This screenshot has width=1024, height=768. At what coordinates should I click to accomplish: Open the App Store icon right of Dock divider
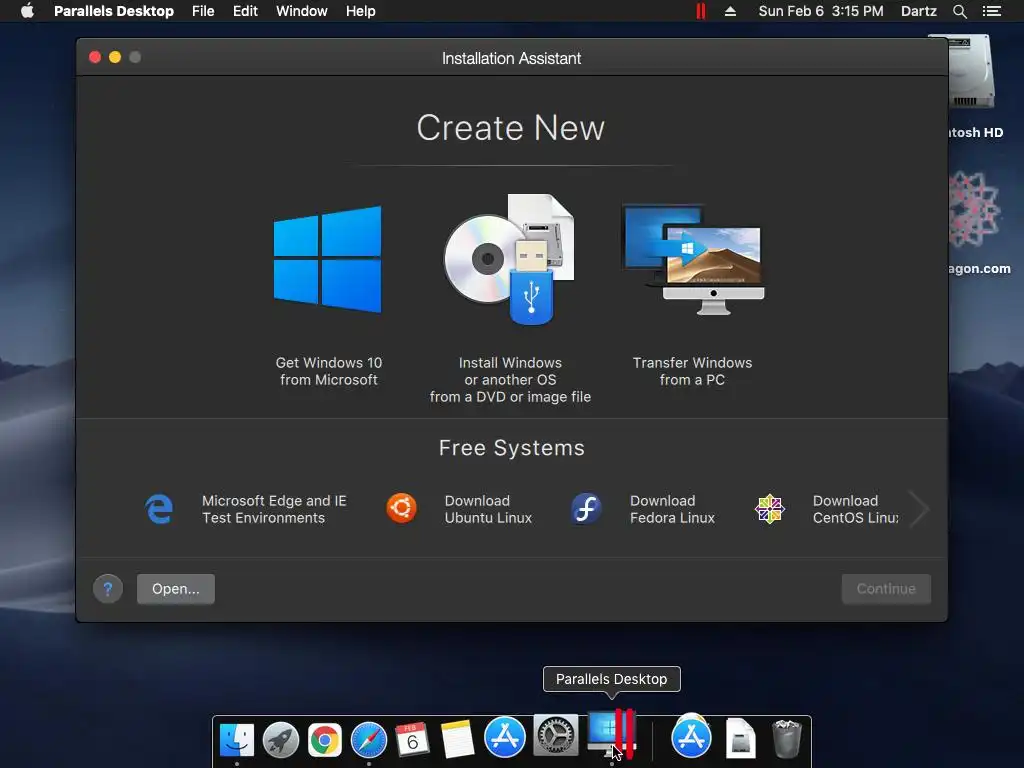692,737
